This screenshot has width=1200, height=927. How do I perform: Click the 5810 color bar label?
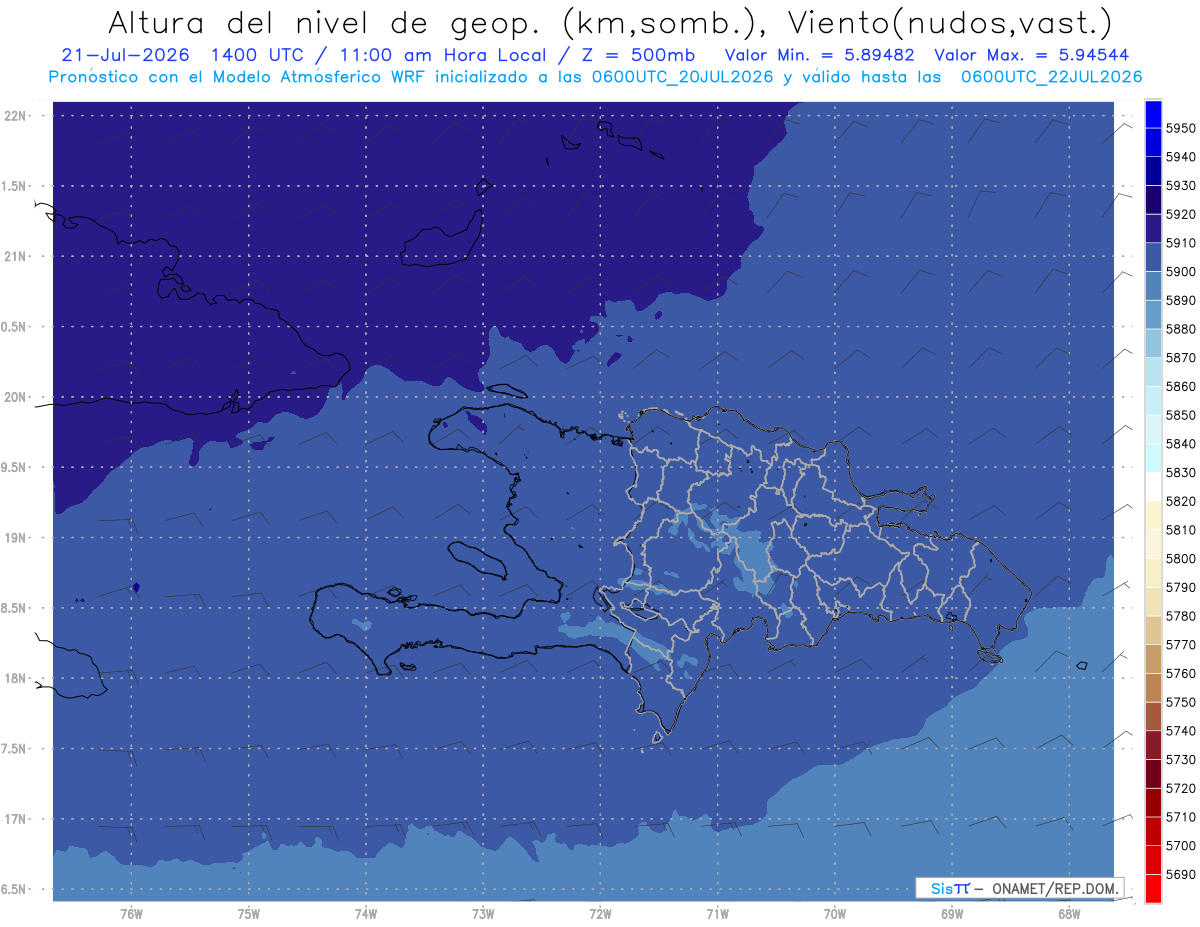1180,530
